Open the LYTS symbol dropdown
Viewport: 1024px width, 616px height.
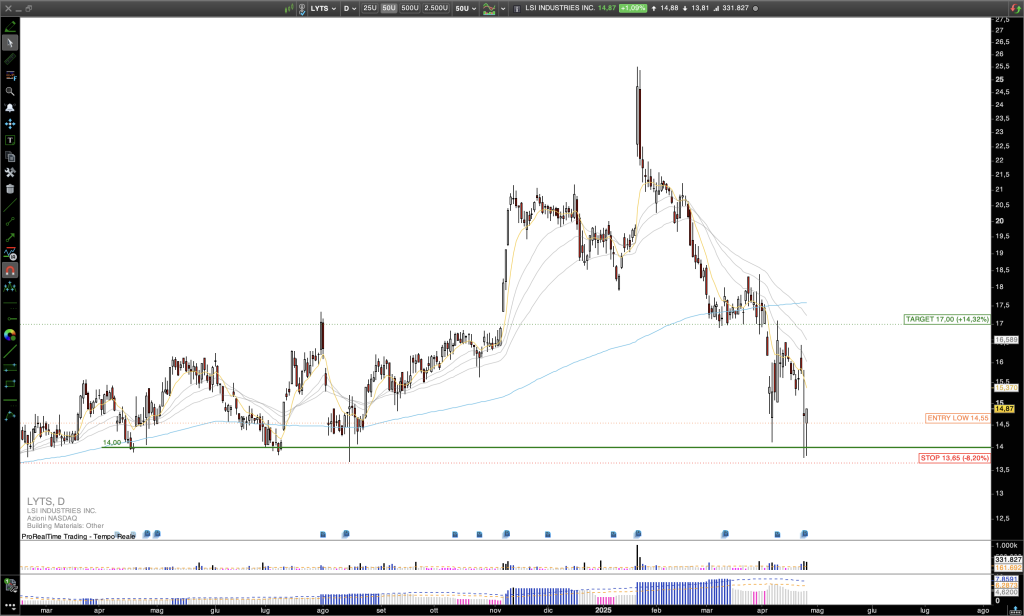click(x=322, y=8)
